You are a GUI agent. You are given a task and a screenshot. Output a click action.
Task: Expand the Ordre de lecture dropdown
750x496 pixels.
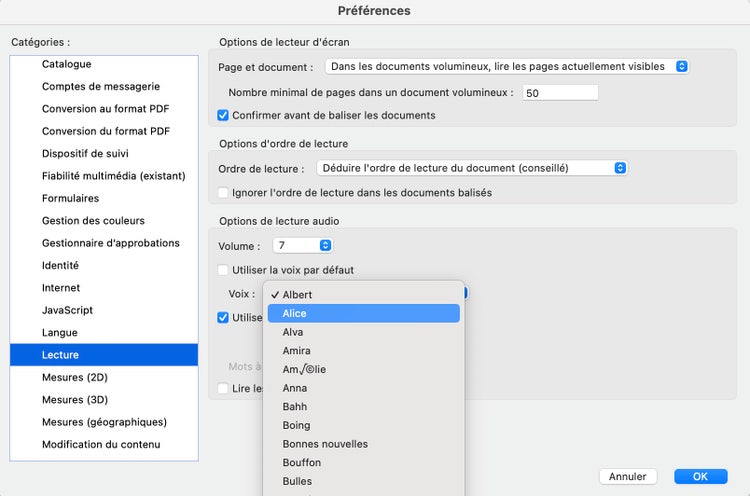point(472,168)
